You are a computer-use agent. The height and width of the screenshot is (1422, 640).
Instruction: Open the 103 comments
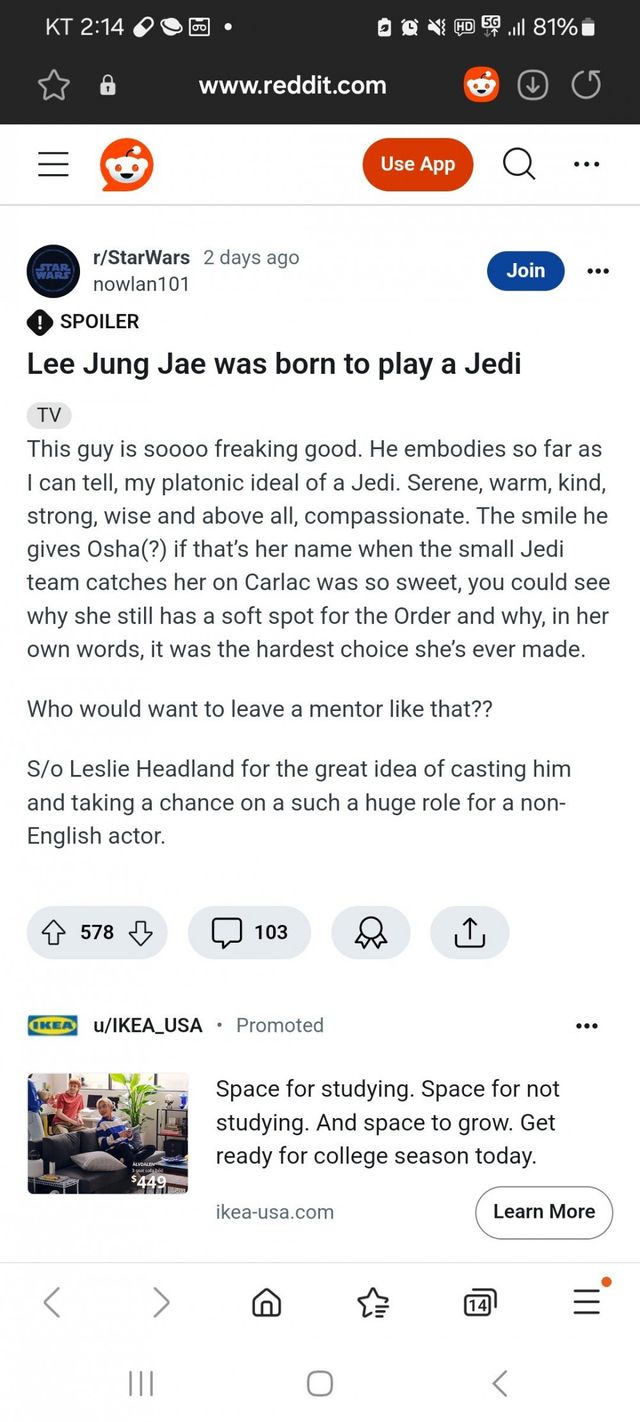pyautogui.click(x=250, y=932)
